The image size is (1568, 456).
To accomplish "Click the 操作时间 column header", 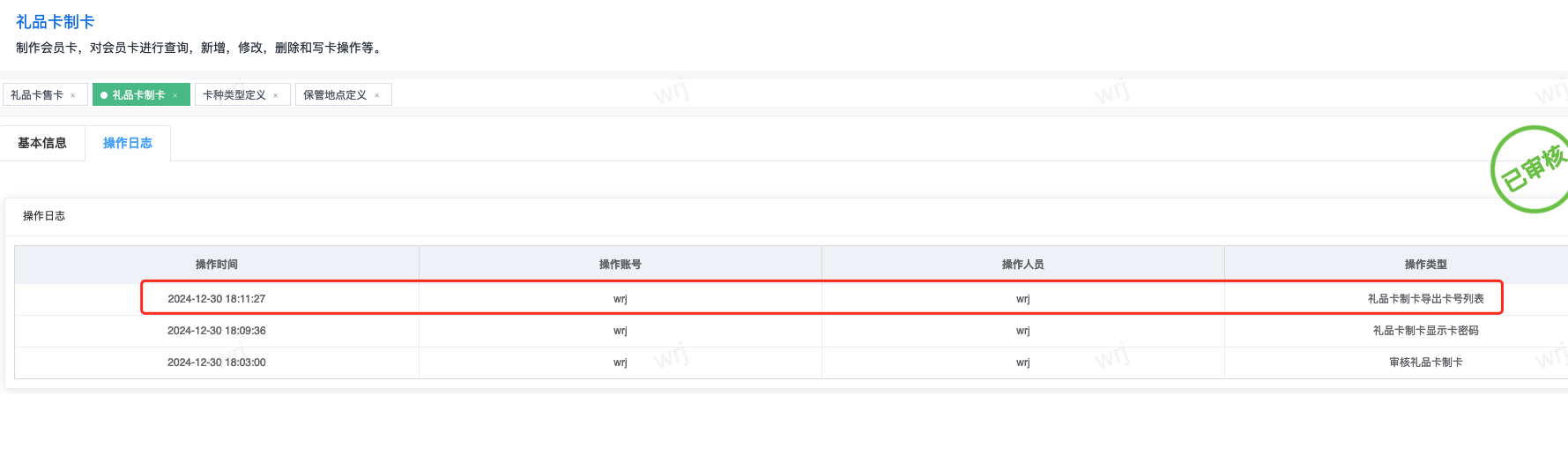I will (217, 265).
